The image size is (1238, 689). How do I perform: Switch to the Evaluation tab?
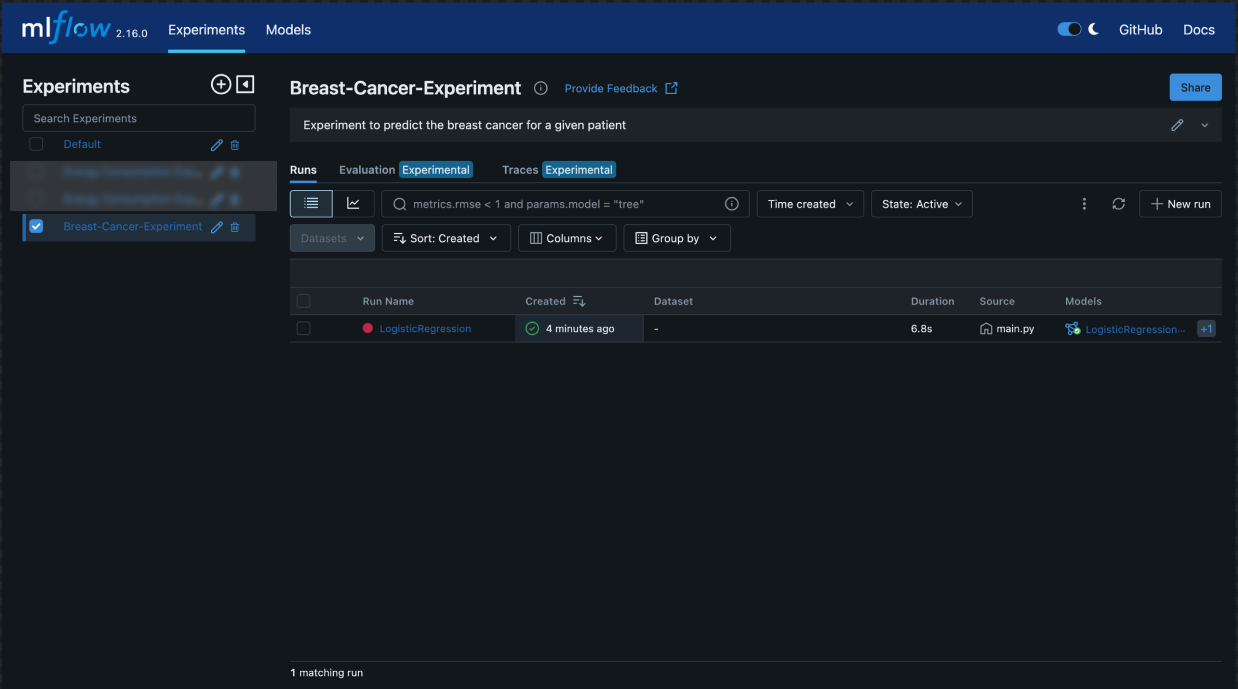pyautogui.click(x=367, y=170)
